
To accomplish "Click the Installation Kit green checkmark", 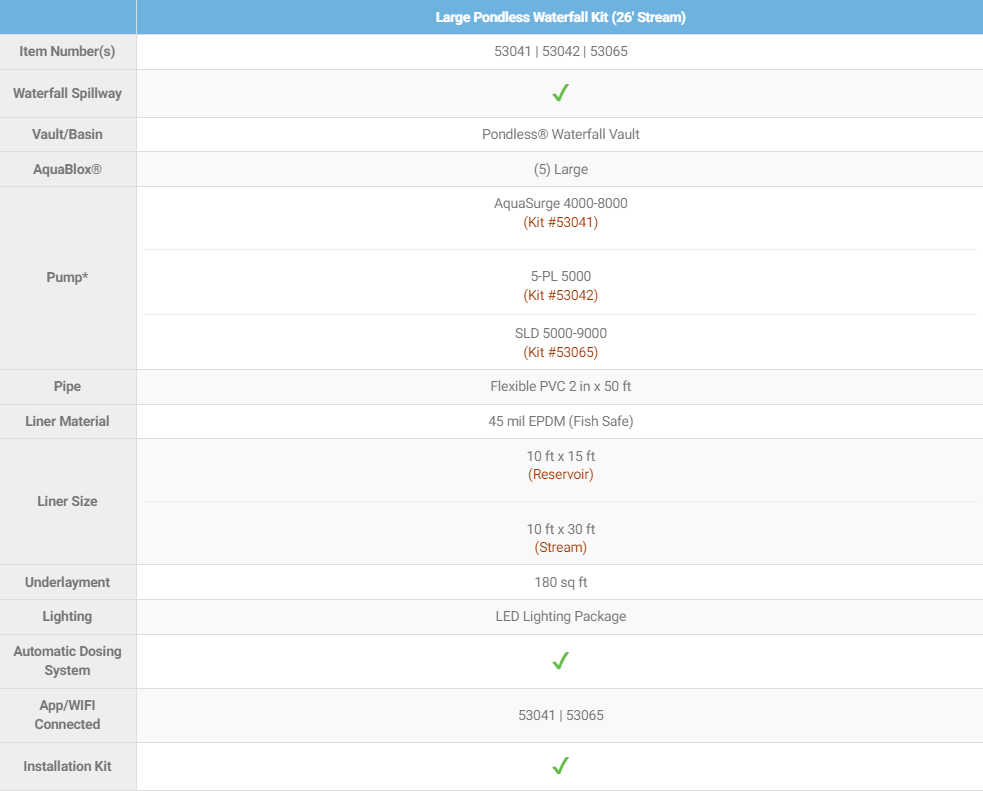I will (x=560, y=766).
